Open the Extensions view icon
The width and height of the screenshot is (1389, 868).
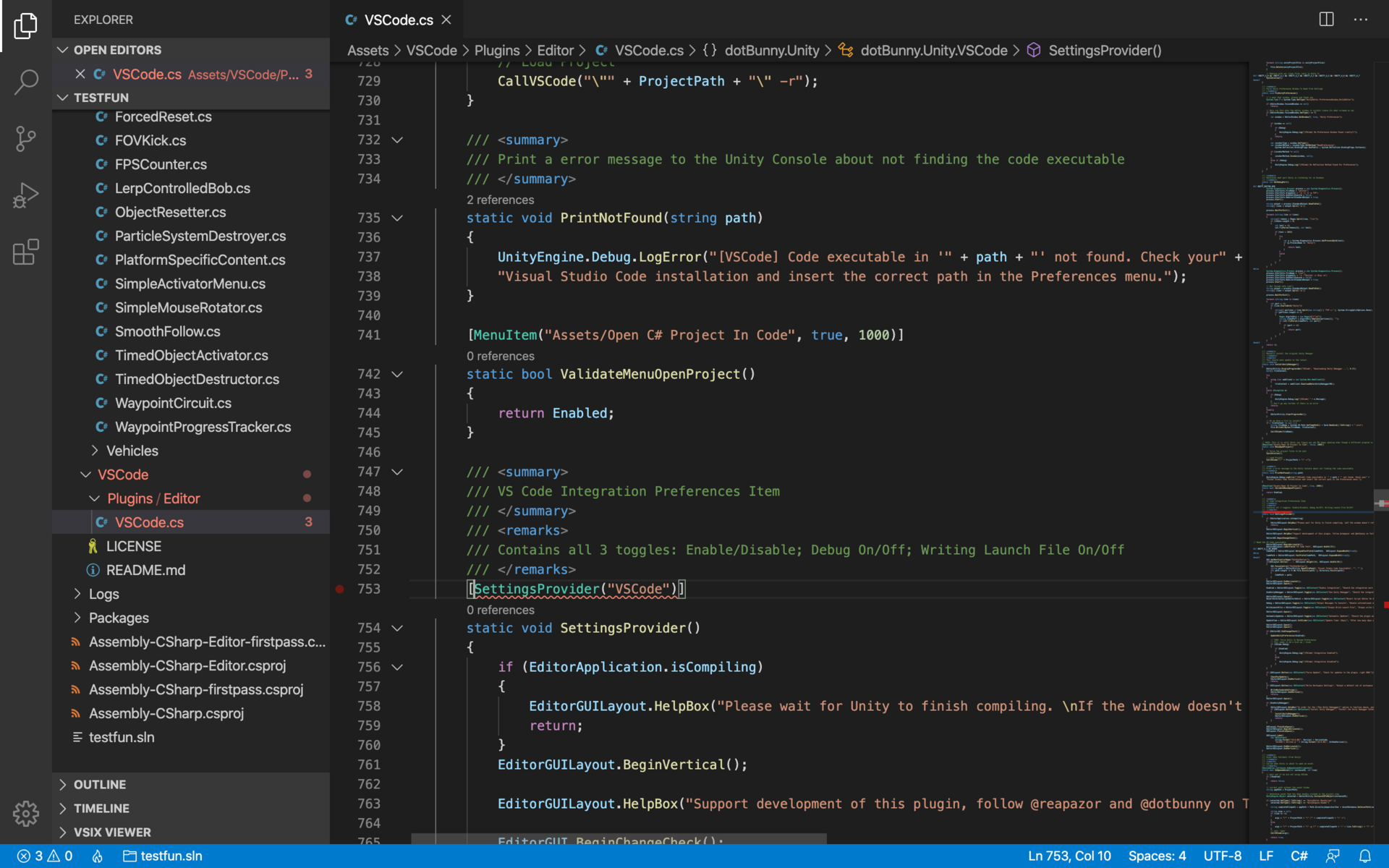coord(25,252)
